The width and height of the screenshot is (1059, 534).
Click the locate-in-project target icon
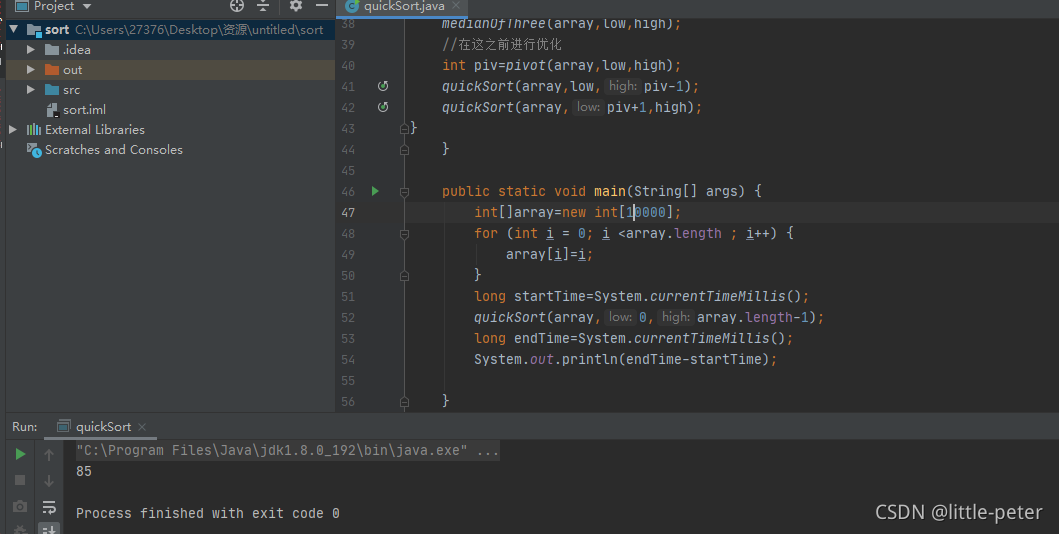236,6
